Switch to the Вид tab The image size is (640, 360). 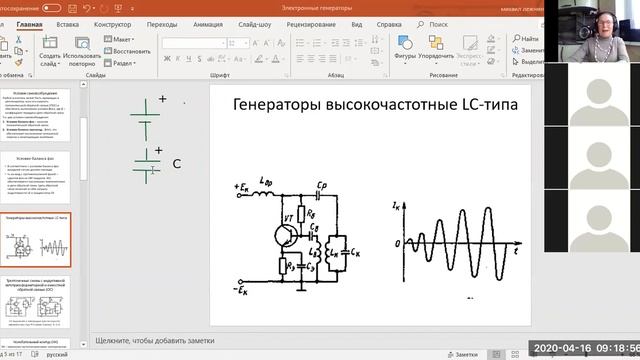point(357,24)
